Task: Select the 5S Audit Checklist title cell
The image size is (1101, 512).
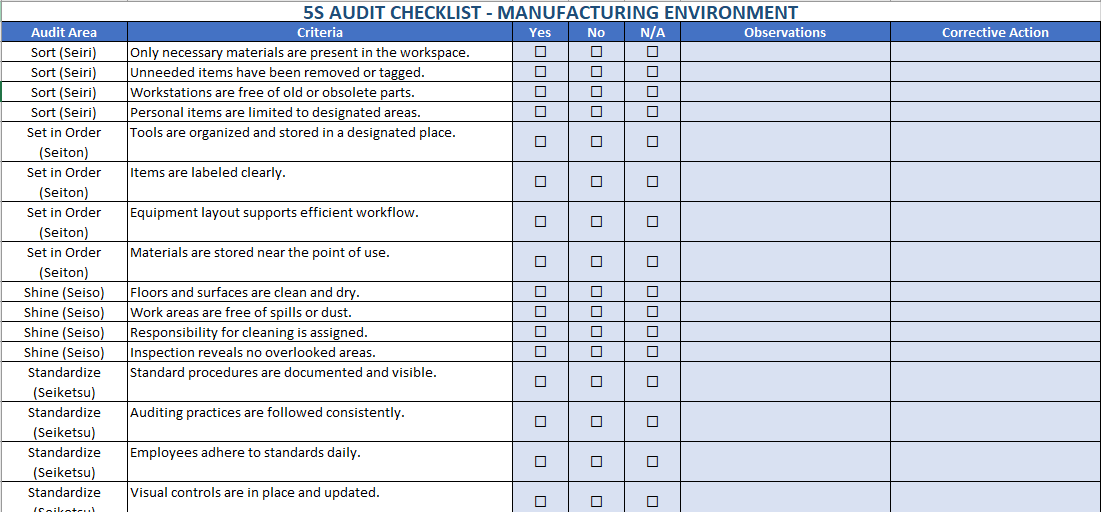Action: click(x=550, y=12)
